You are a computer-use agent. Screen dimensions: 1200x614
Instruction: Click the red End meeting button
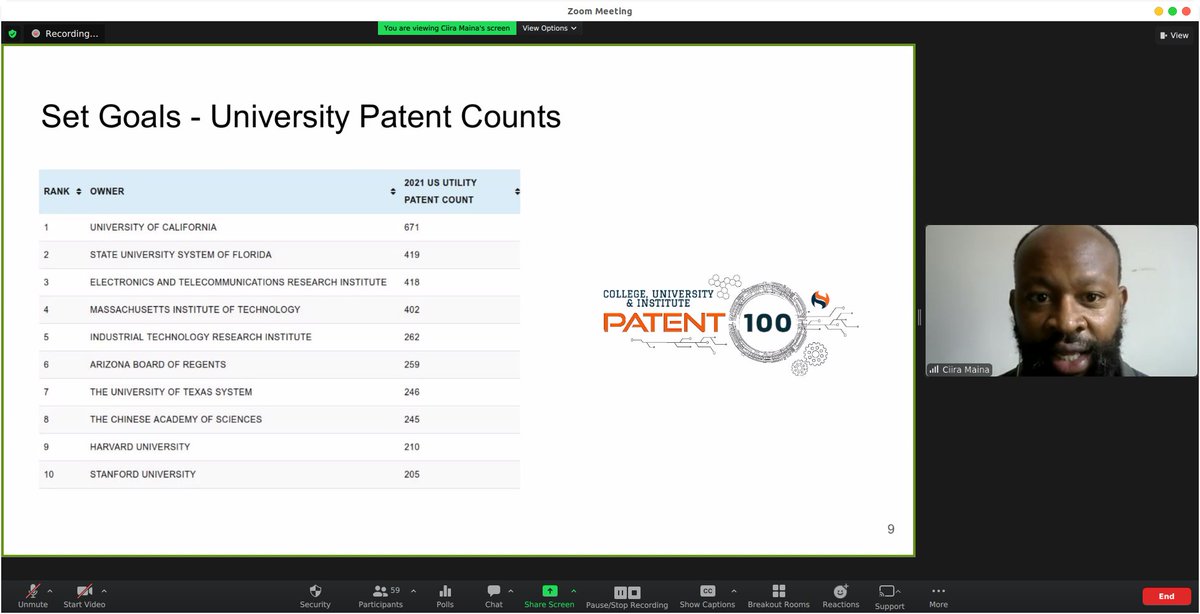pos(1166,596)
